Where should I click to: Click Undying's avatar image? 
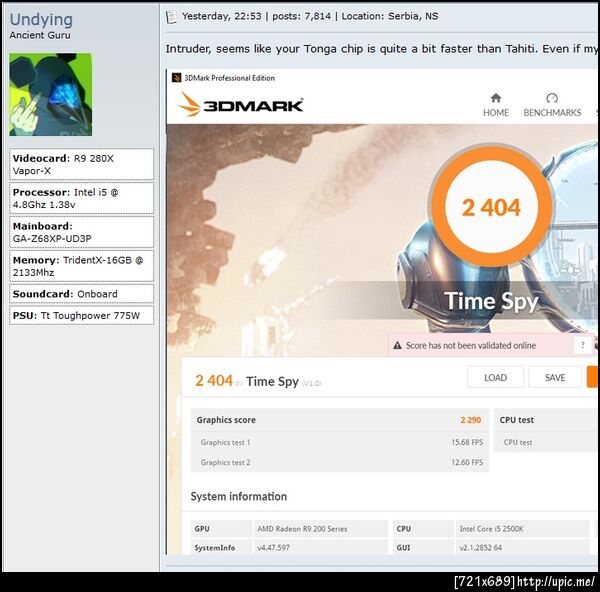pos(51,95)
